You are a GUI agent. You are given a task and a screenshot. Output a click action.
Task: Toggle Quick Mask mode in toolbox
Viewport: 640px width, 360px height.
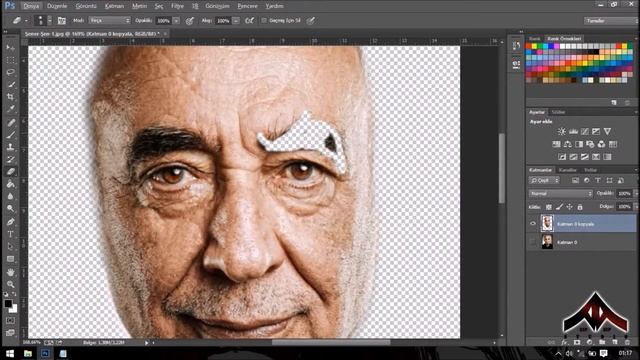tap(11, 321)
